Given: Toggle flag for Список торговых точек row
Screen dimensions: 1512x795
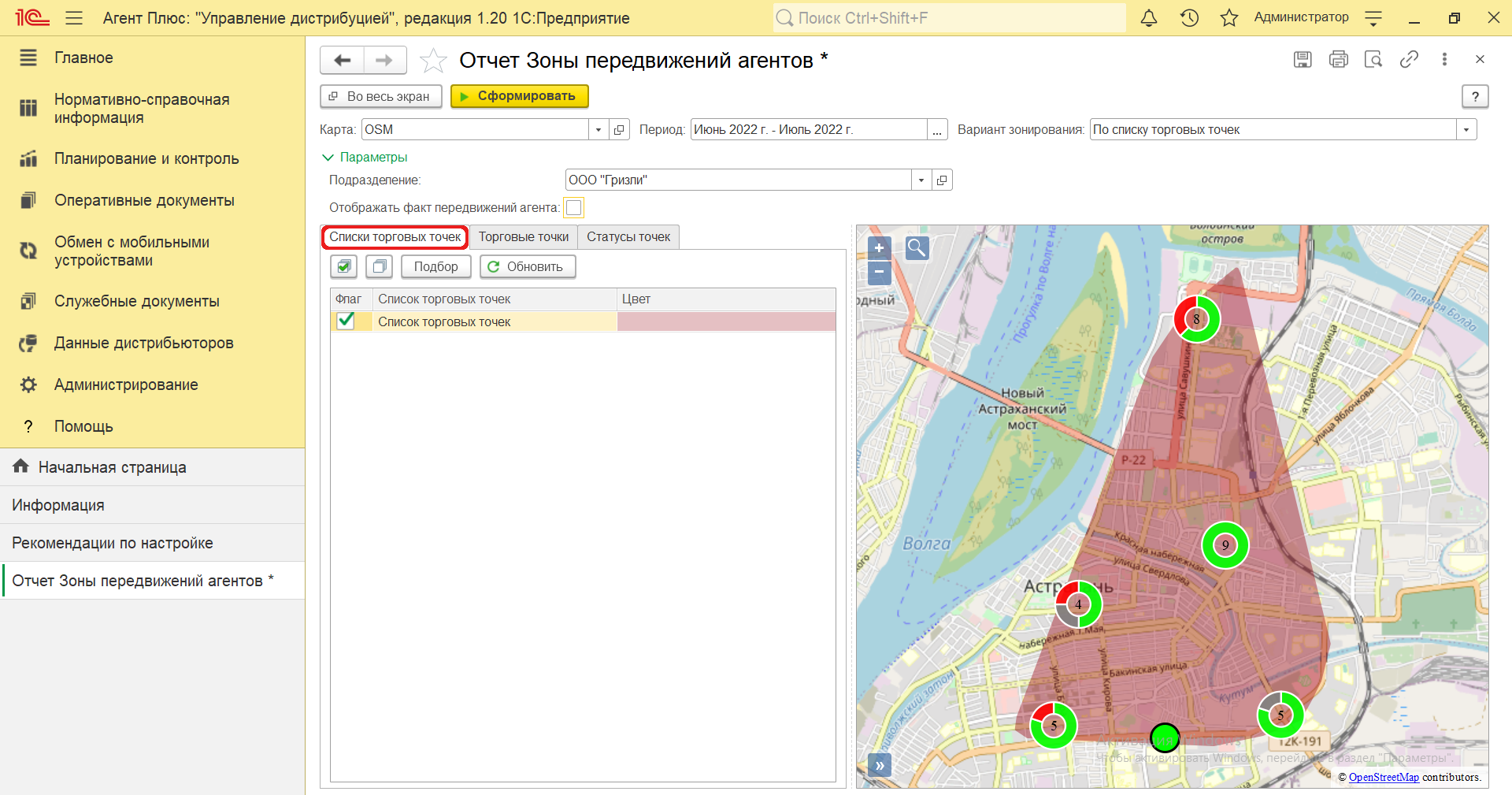Looking at the screenshot, I should (x=345, y=321).
